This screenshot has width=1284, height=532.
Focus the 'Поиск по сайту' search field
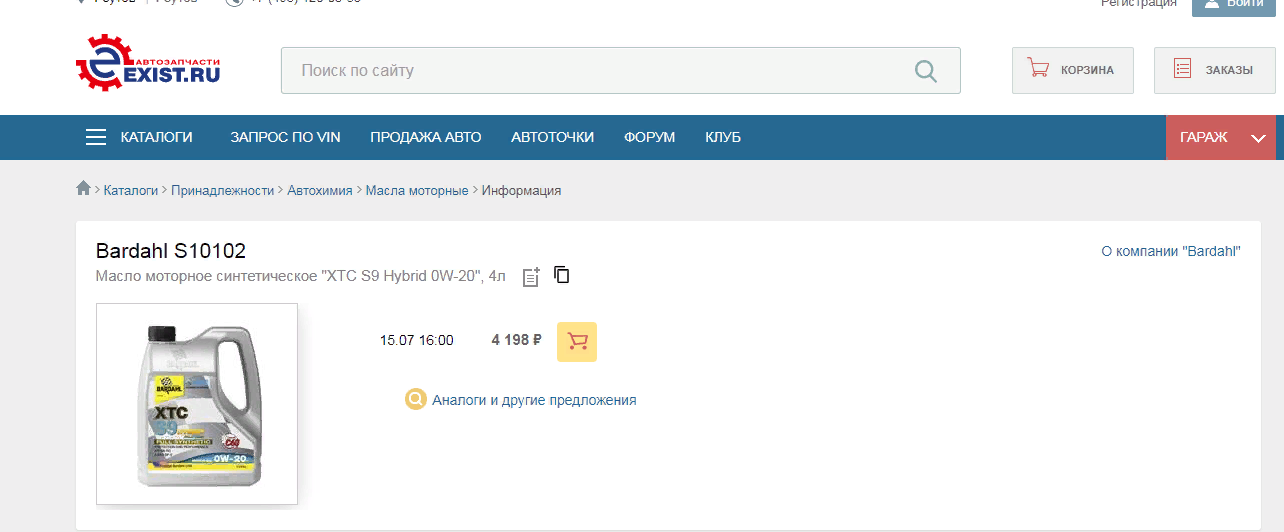(x=620, y=71)
